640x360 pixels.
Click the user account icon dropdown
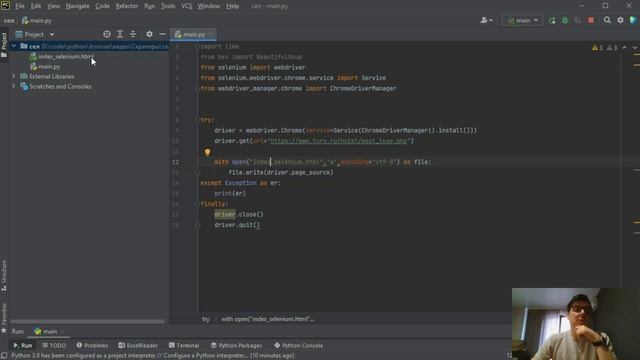(x=486, y=20)
